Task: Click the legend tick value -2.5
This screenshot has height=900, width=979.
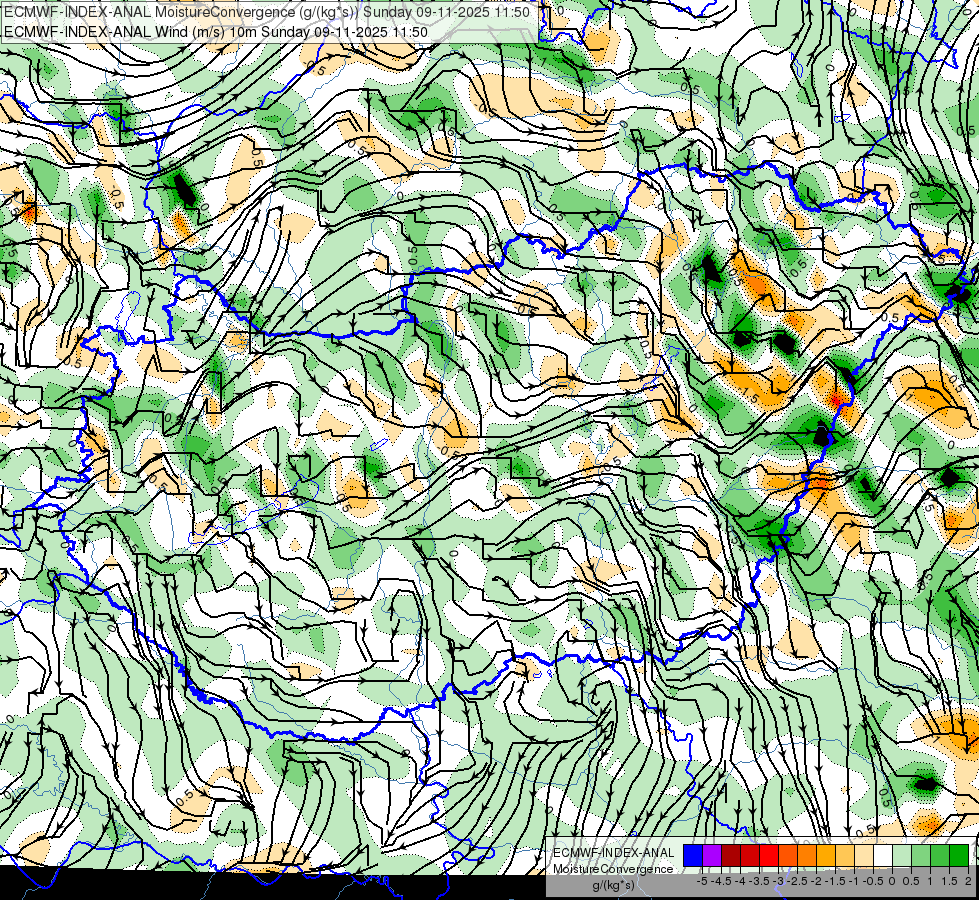Action: tap(797, 881)
